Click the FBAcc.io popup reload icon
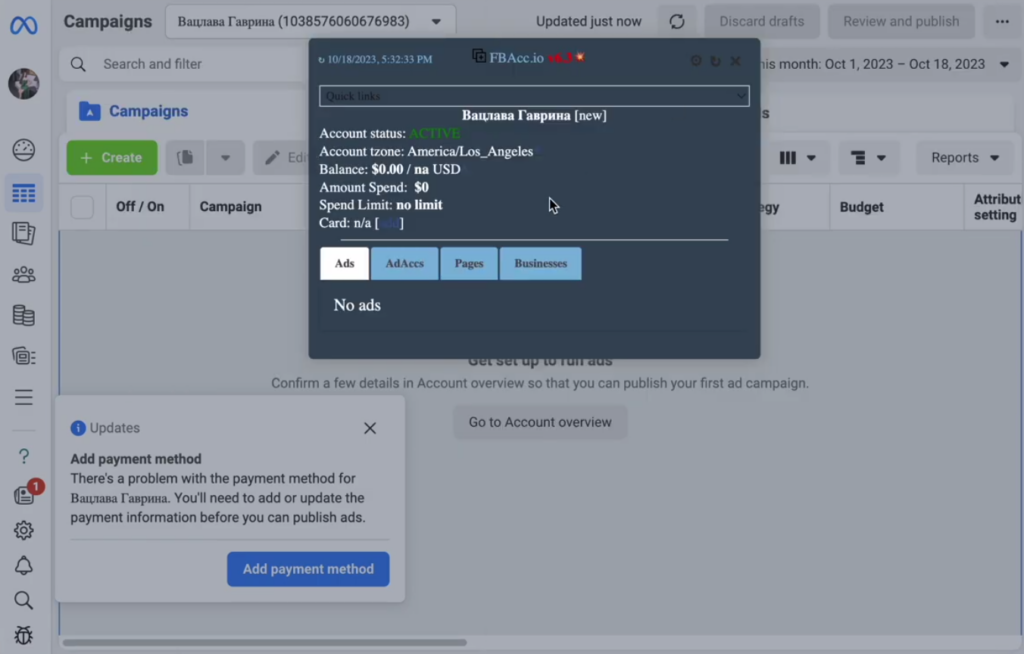The width and height of the screenshot is (1024, 654). pyautogui.click(x=715, y=61)
